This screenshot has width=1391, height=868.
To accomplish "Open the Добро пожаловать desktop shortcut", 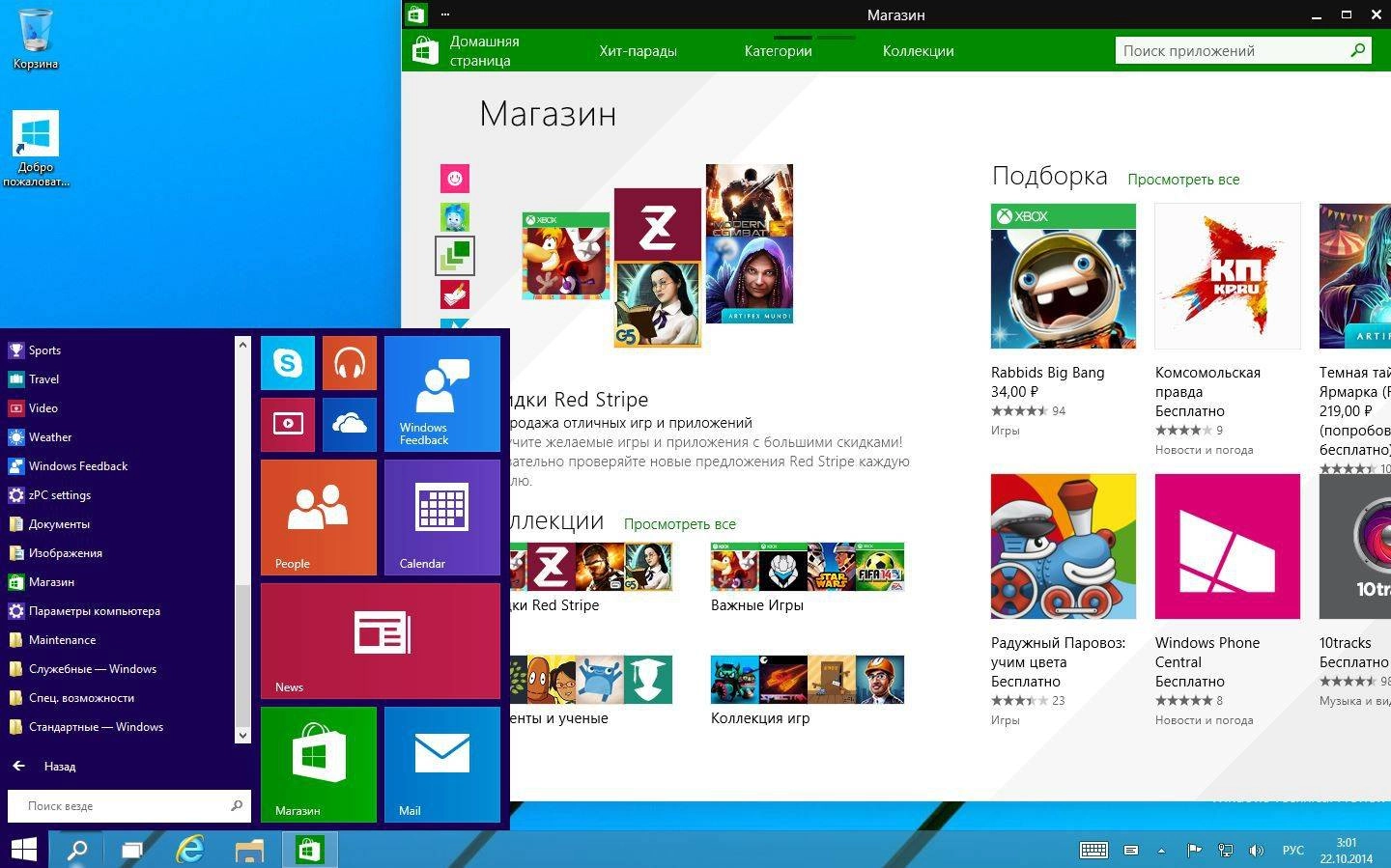I will (36, 149).
